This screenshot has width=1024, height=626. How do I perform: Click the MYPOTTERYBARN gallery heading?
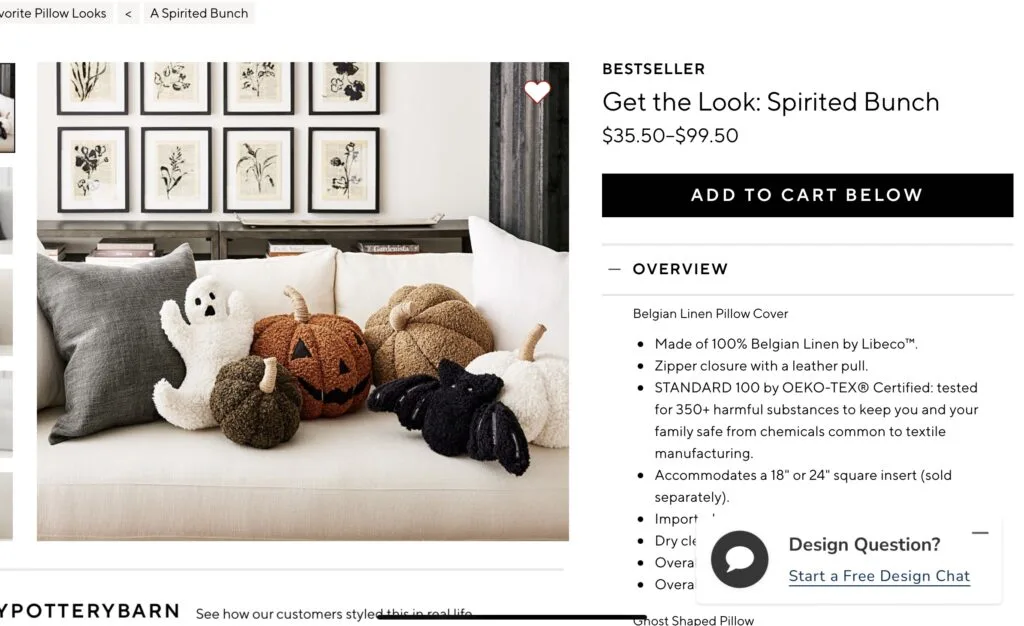[x=90, y=611]
